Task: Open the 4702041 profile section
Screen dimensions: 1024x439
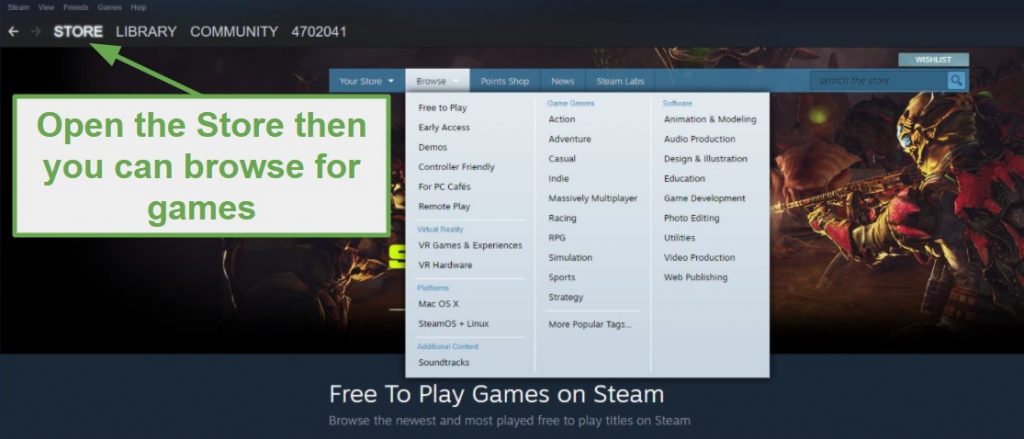Action: [x=319, y=31]
